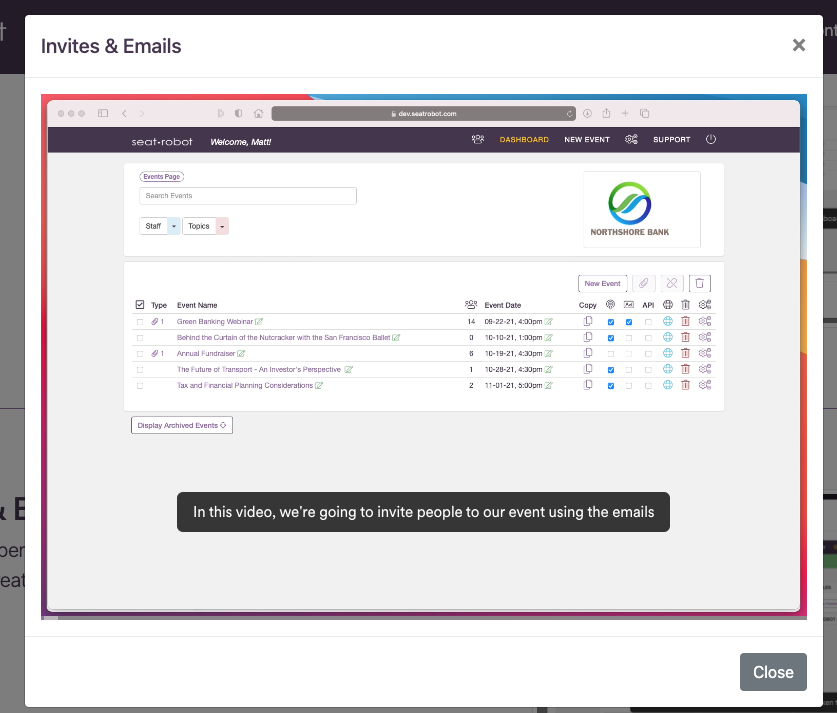Click the logout power icon in the header

tap(711, 139)
